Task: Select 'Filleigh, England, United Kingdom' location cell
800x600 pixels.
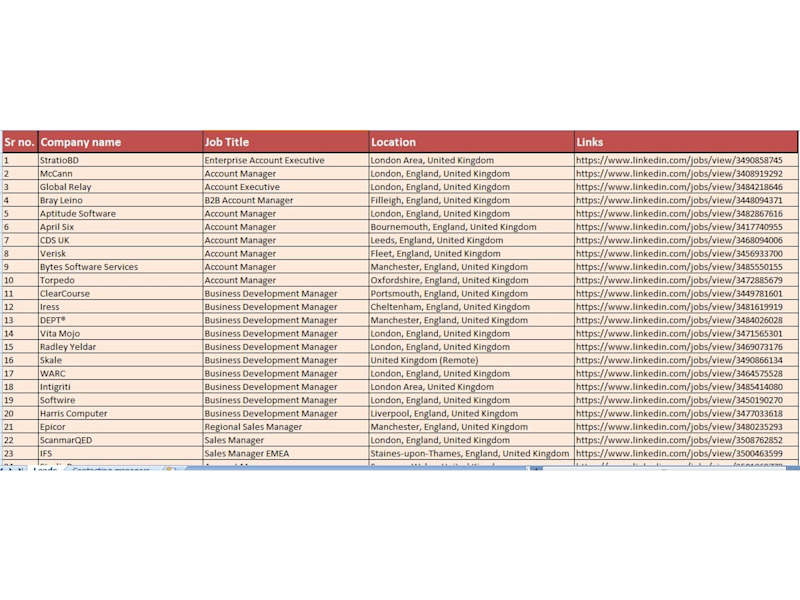Action: coord(471,200)
